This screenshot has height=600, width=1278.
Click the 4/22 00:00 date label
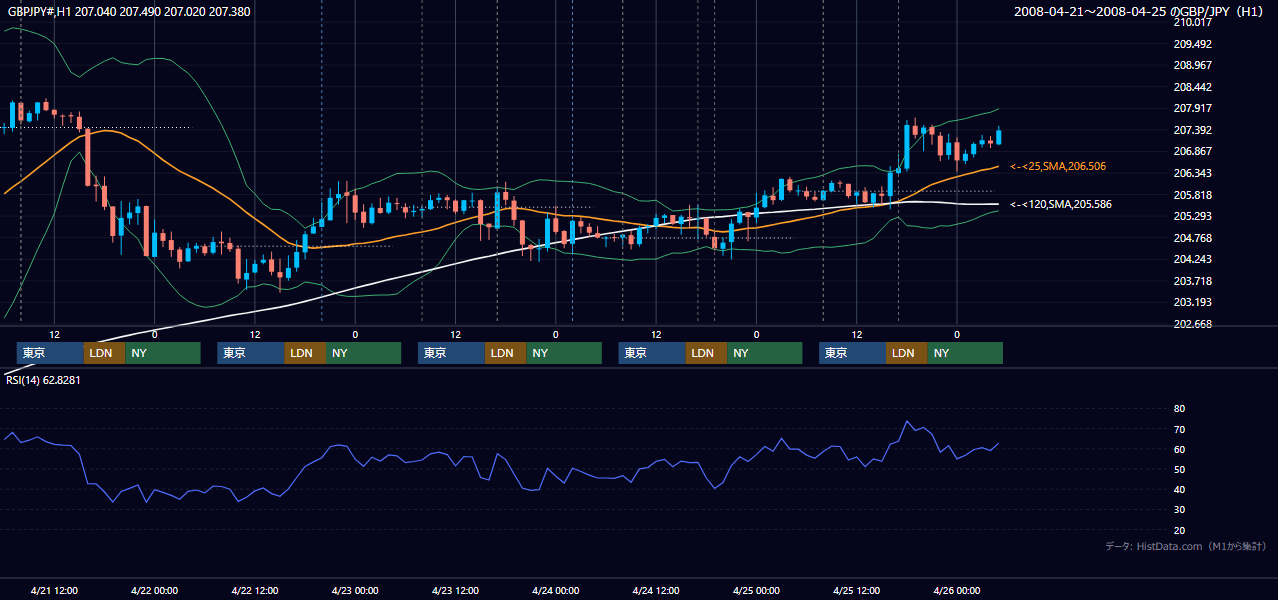[154, 590]
